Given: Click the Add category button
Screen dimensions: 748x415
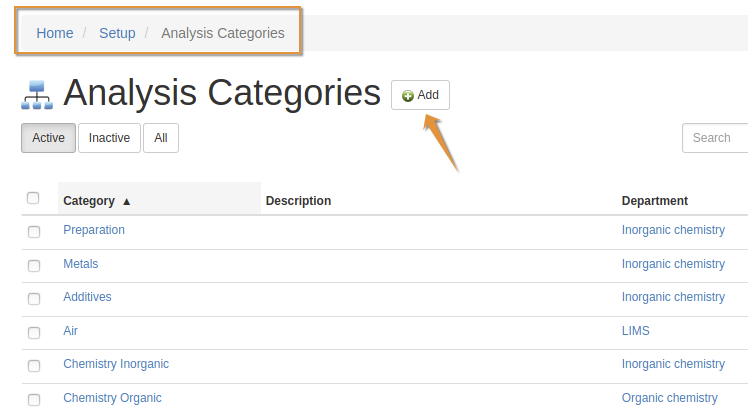Looking at the screenshot, I should click(420, 95).
